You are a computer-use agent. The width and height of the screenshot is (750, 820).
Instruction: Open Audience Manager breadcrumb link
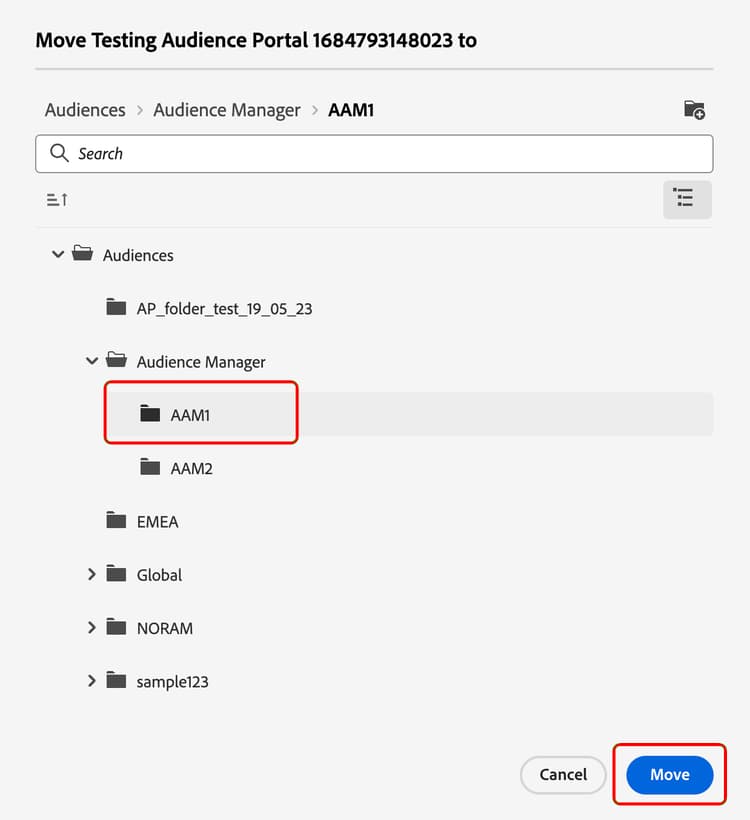click(227, 110)
